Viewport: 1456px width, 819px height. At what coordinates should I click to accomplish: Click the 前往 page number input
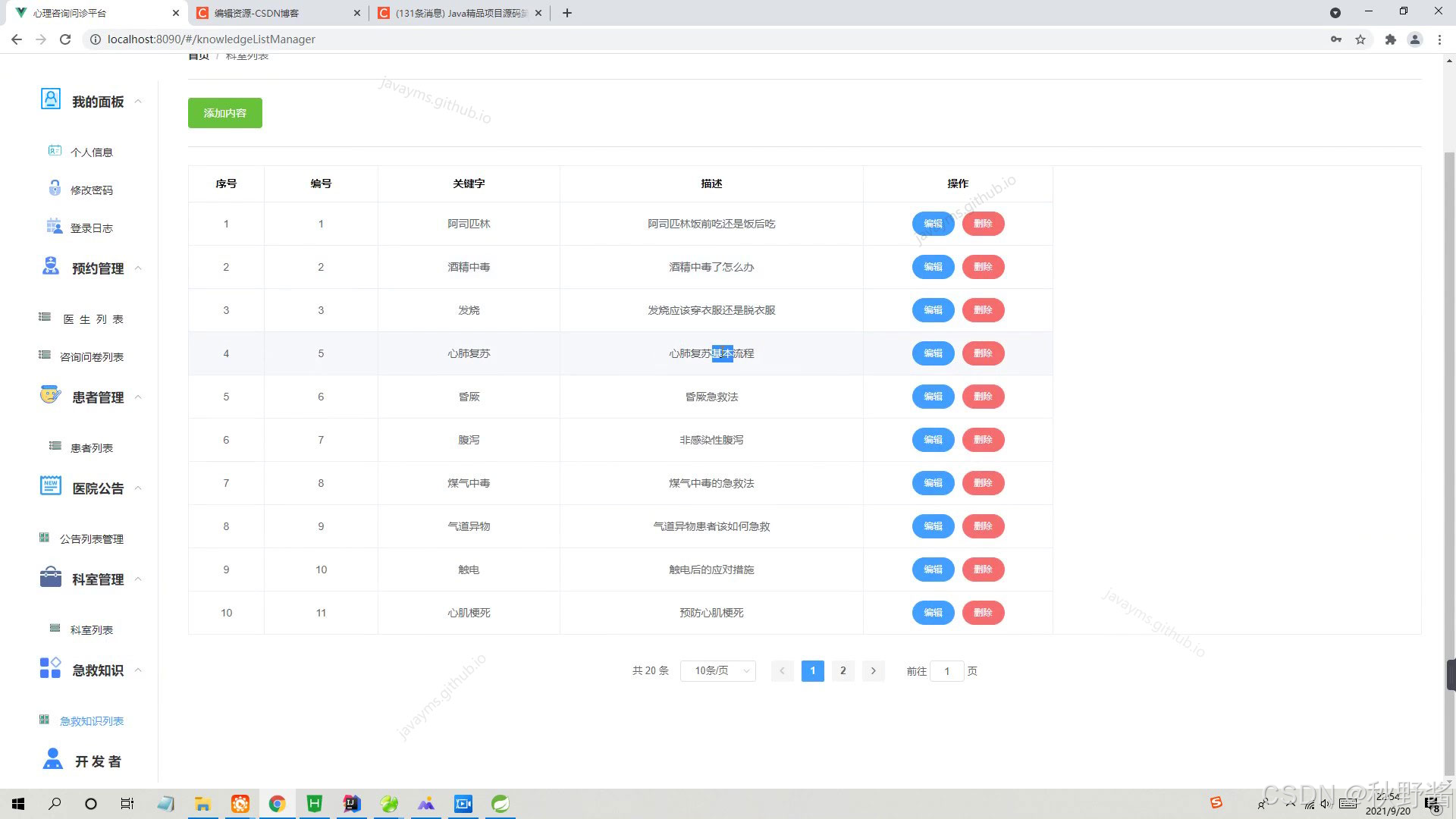(x=946, y=671)
